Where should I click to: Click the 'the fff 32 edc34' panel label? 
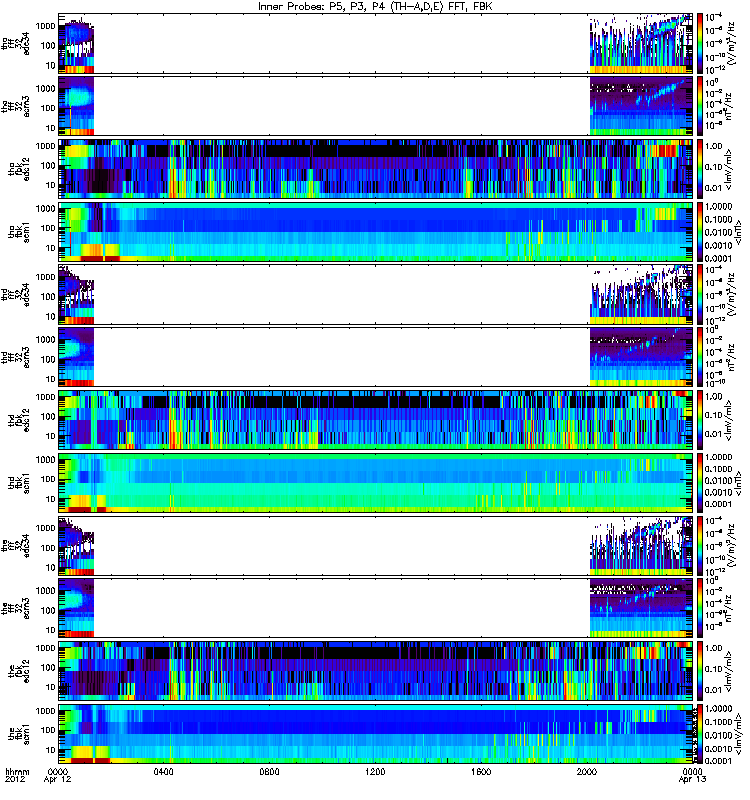click(x=16, y=545)
